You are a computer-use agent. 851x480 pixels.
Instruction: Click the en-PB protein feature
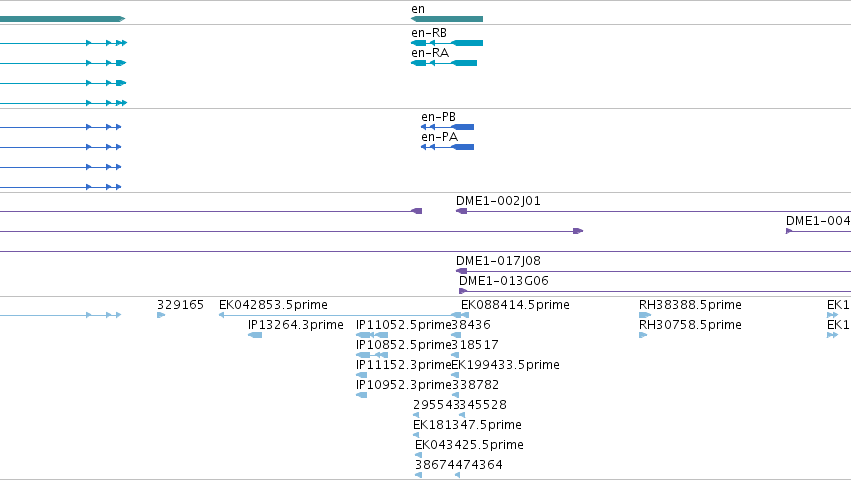(447, 127)
